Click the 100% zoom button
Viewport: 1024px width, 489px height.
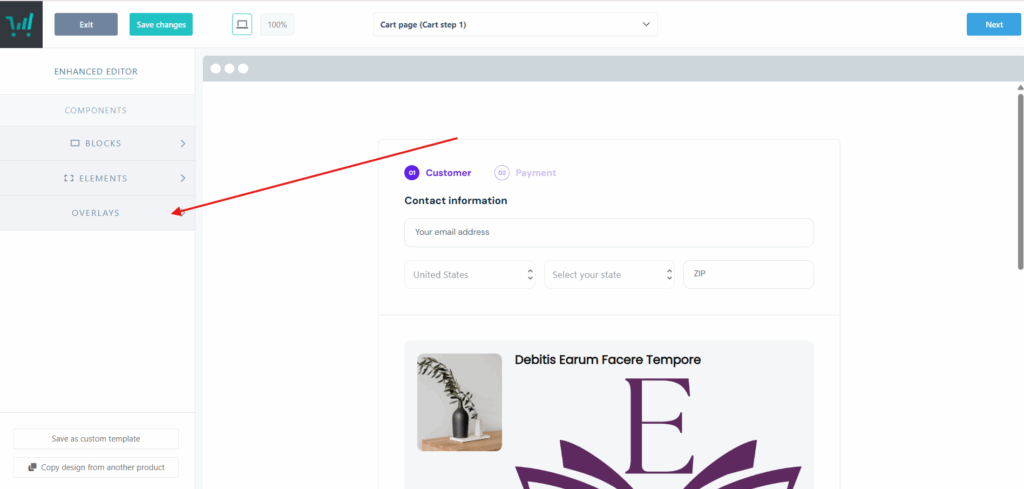click(x=277, y=24)
